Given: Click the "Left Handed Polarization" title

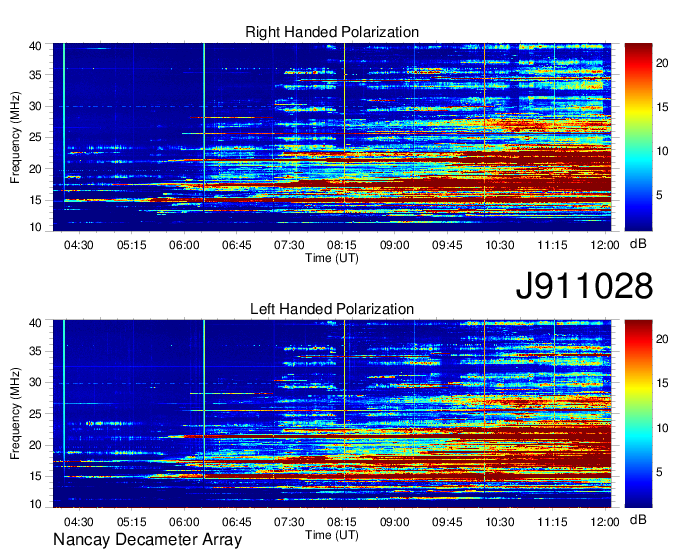Looking at the screenshot, I should [332, 309].
